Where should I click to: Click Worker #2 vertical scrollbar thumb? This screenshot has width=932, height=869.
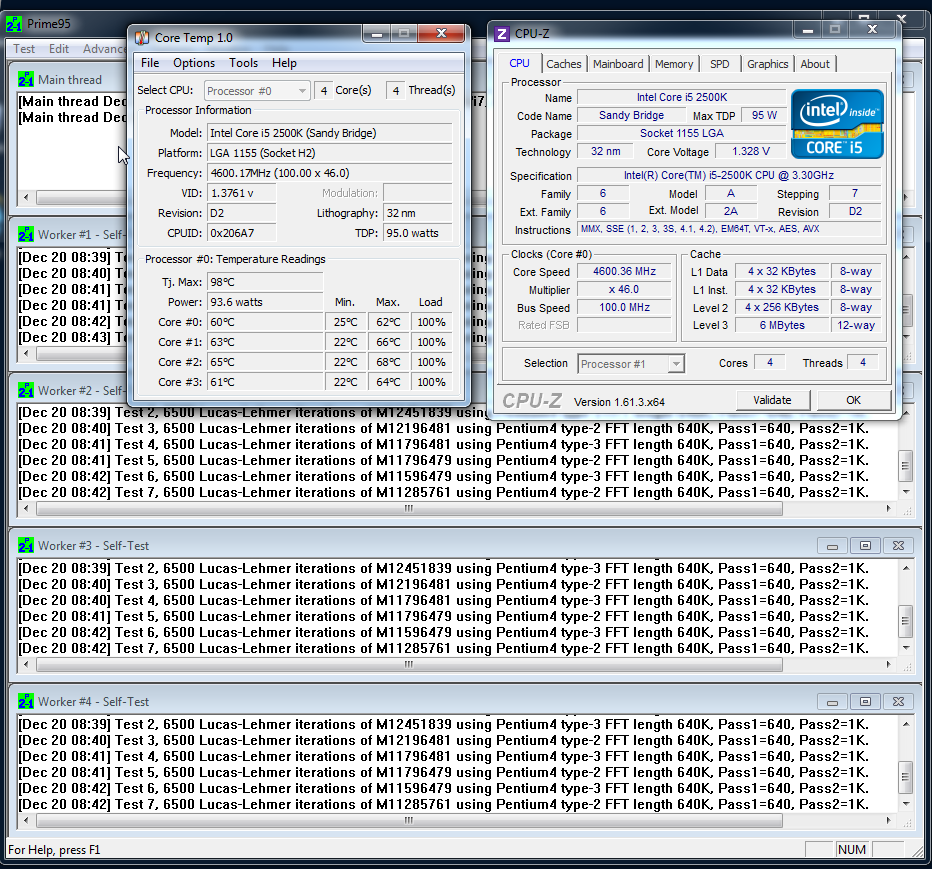(905, 465)
